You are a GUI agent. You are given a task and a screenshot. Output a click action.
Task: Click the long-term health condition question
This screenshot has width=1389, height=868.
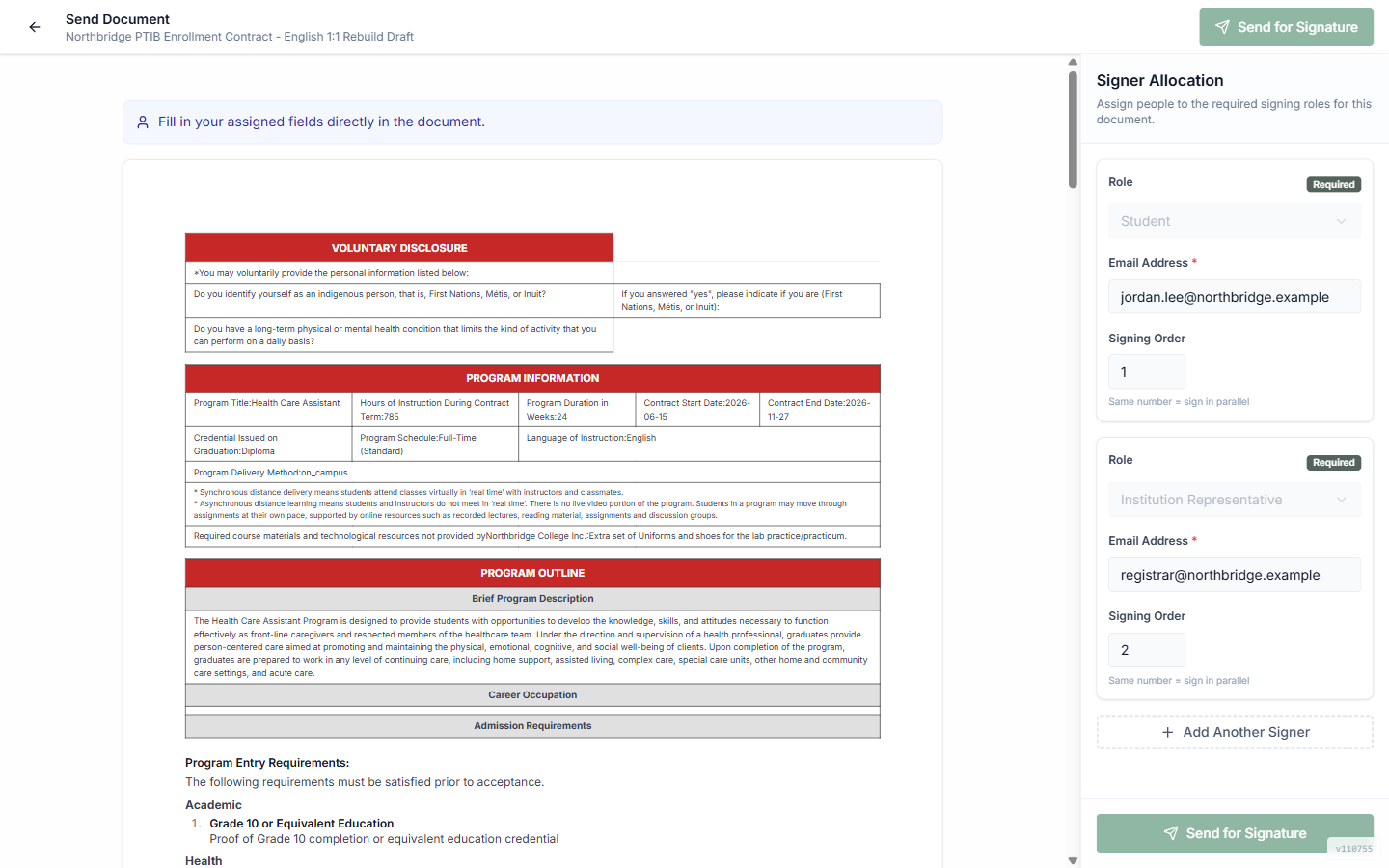click(x=399, y=335)
